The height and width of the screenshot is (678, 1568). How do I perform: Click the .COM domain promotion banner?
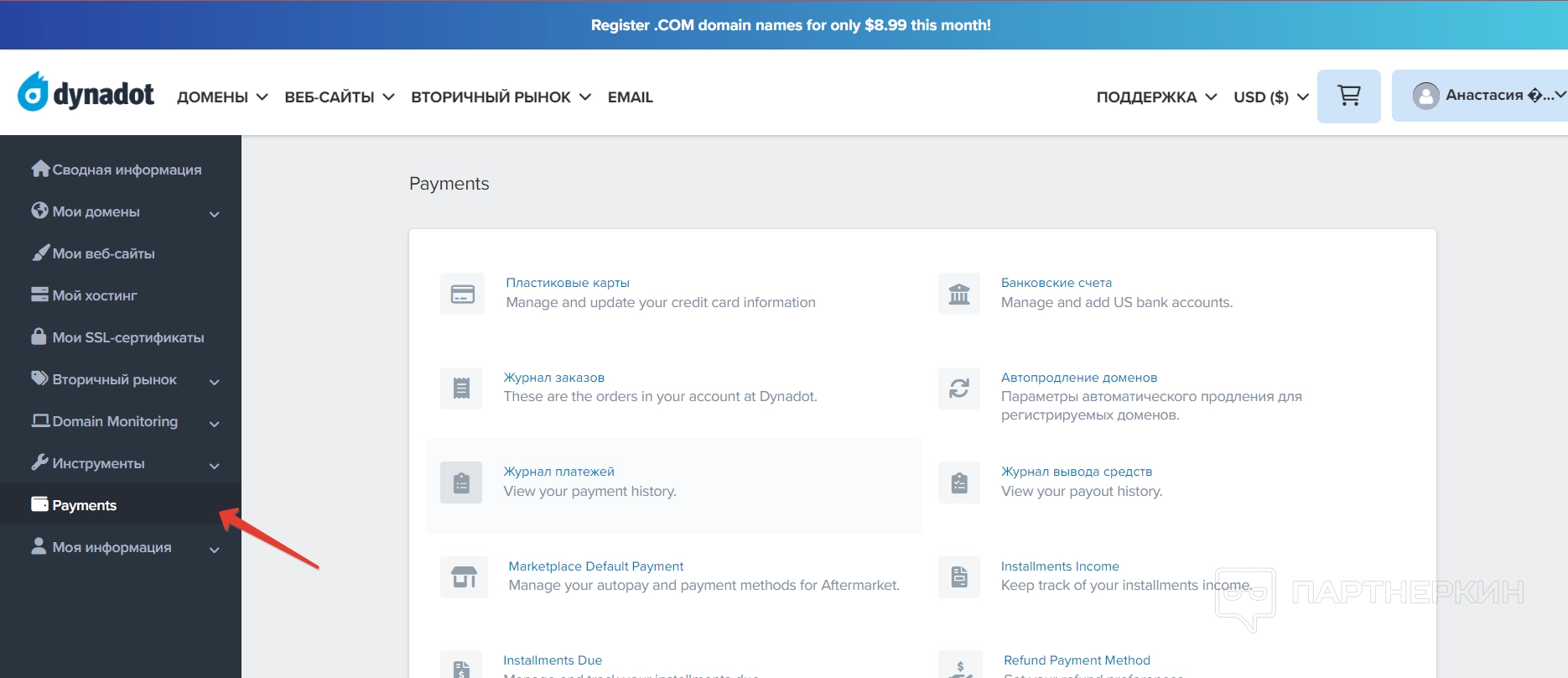tap(791, 25)
